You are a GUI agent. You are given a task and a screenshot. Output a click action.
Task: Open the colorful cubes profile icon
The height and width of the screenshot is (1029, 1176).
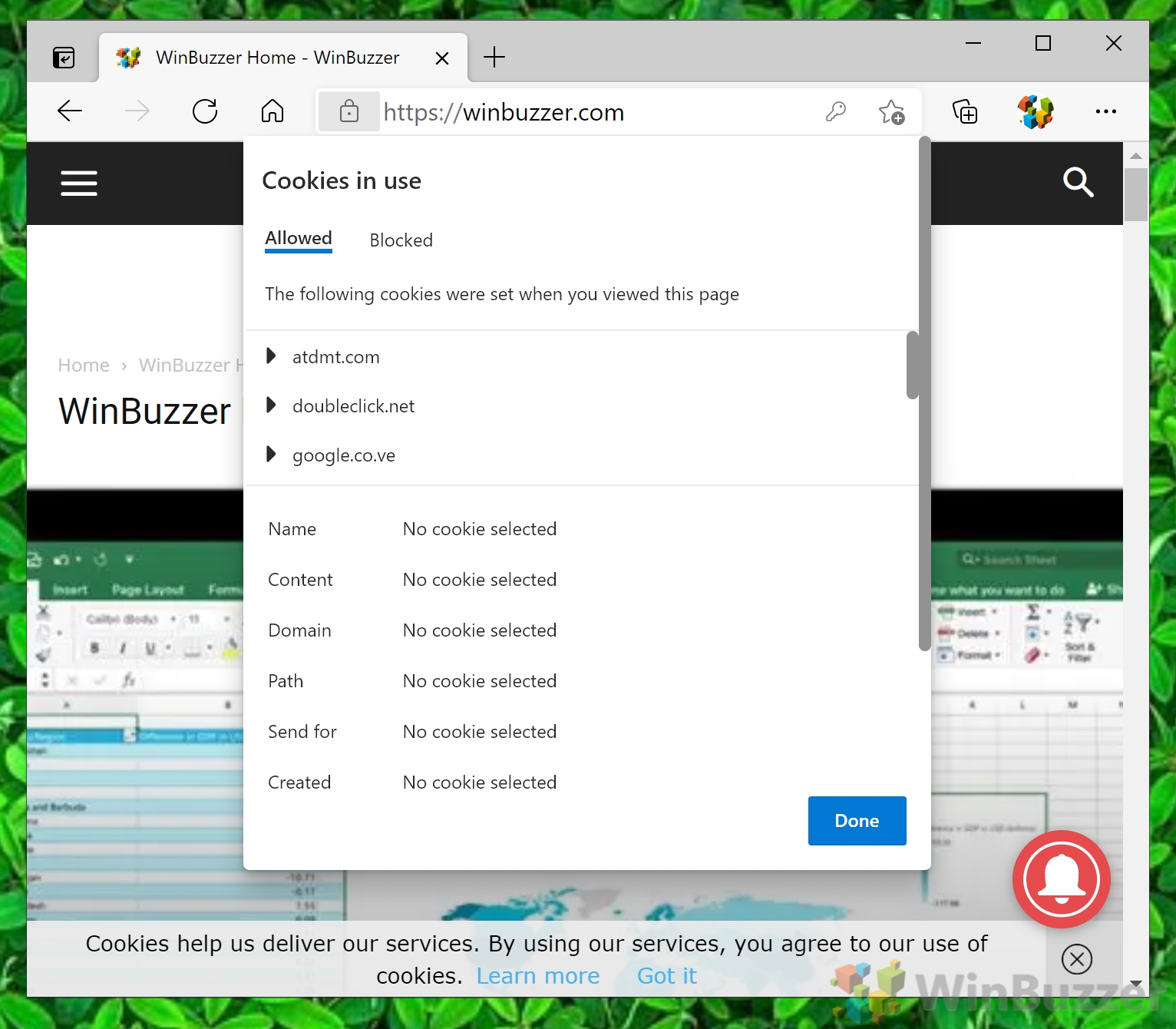coord(1036,112)
